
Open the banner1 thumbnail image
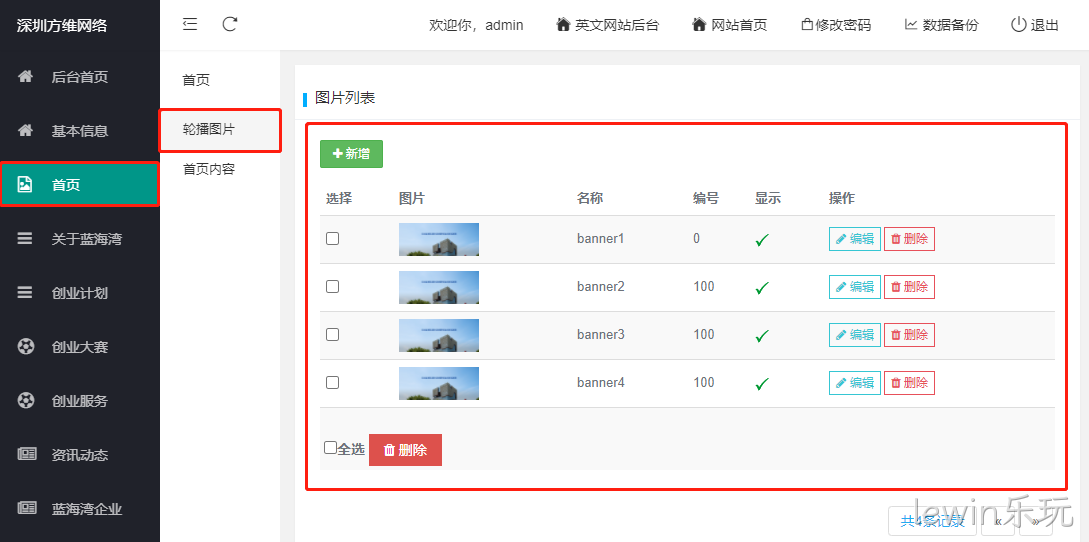tap(439, 239)
